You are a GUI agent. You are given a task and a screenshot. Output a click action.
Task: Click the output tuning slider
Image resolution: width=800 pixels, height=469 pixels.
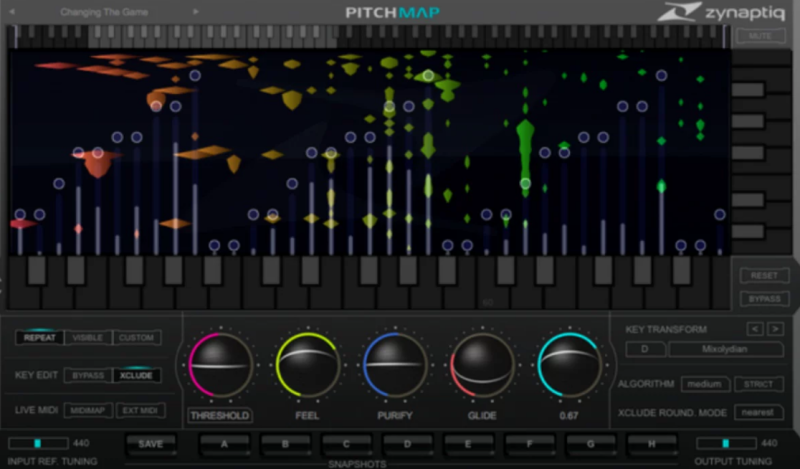pyautogui.click(x=726, y=443)
